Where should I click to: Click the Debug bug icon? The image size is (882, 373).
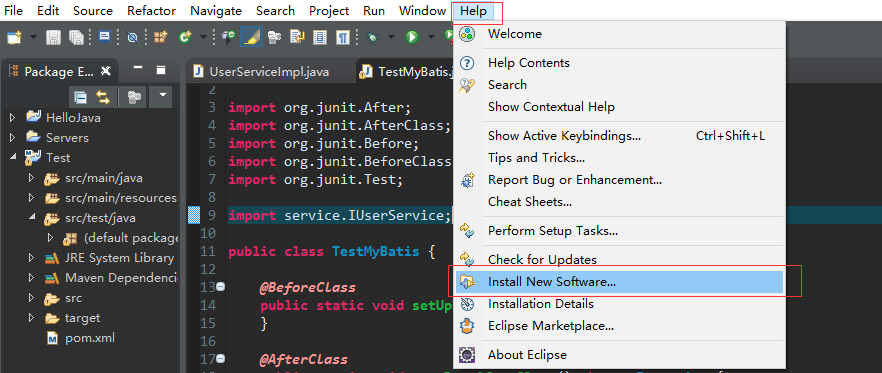point(372,38)
